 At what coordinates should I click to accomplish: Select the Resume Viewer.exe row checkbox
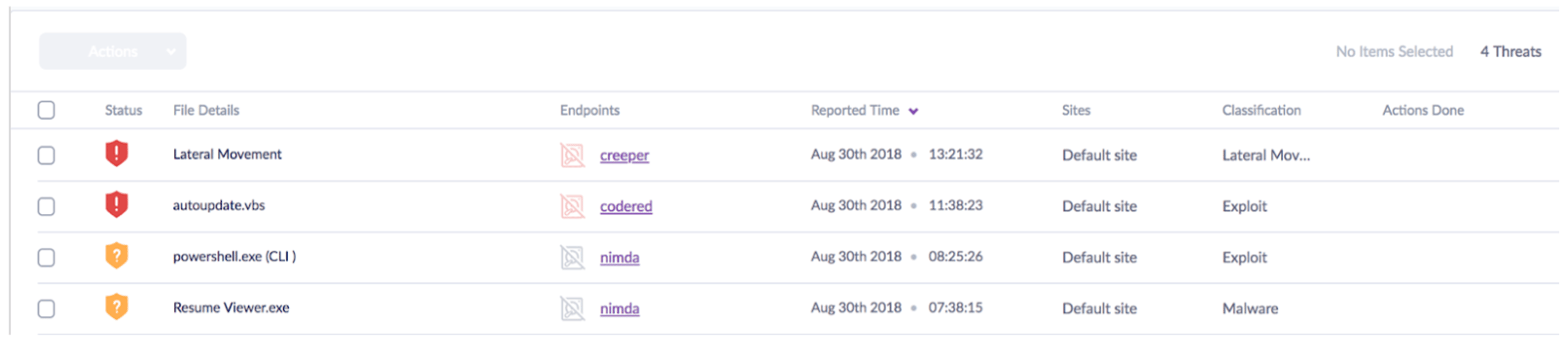[46, 308]
